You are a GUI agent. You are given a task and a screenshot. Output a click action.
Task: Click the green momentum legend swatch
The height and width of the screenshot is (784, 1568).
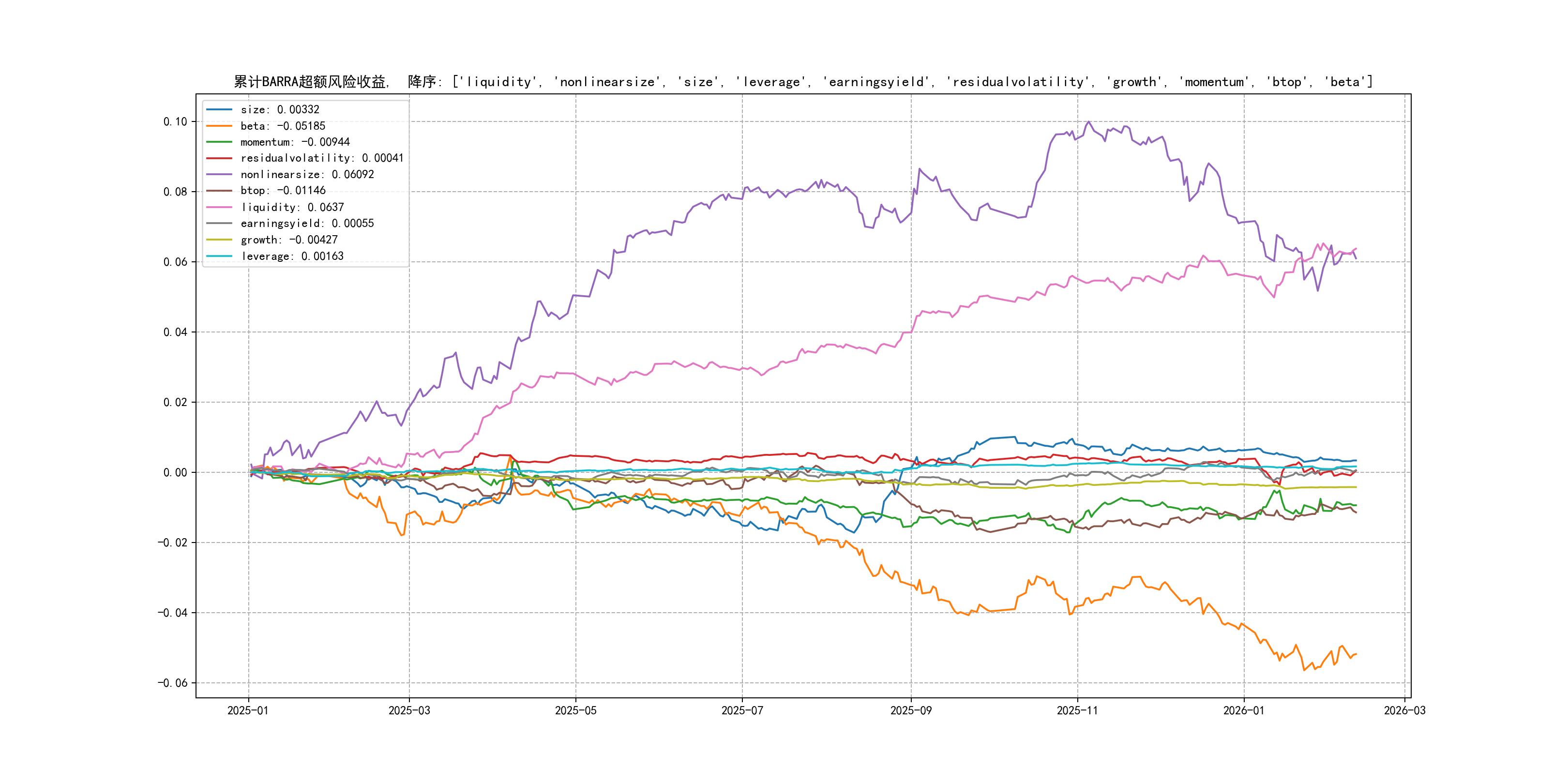pos(219,142)
